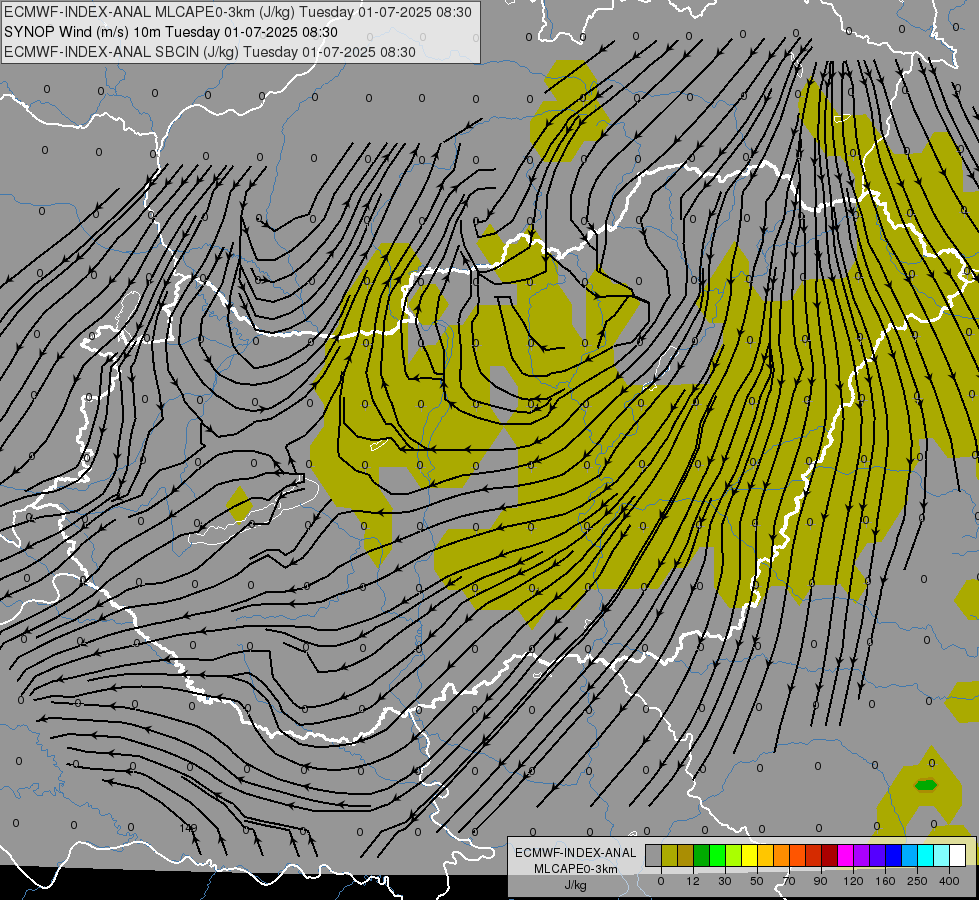Click the legend scale value 70
The image size is (979, 900).
click(x=789, y=881)
